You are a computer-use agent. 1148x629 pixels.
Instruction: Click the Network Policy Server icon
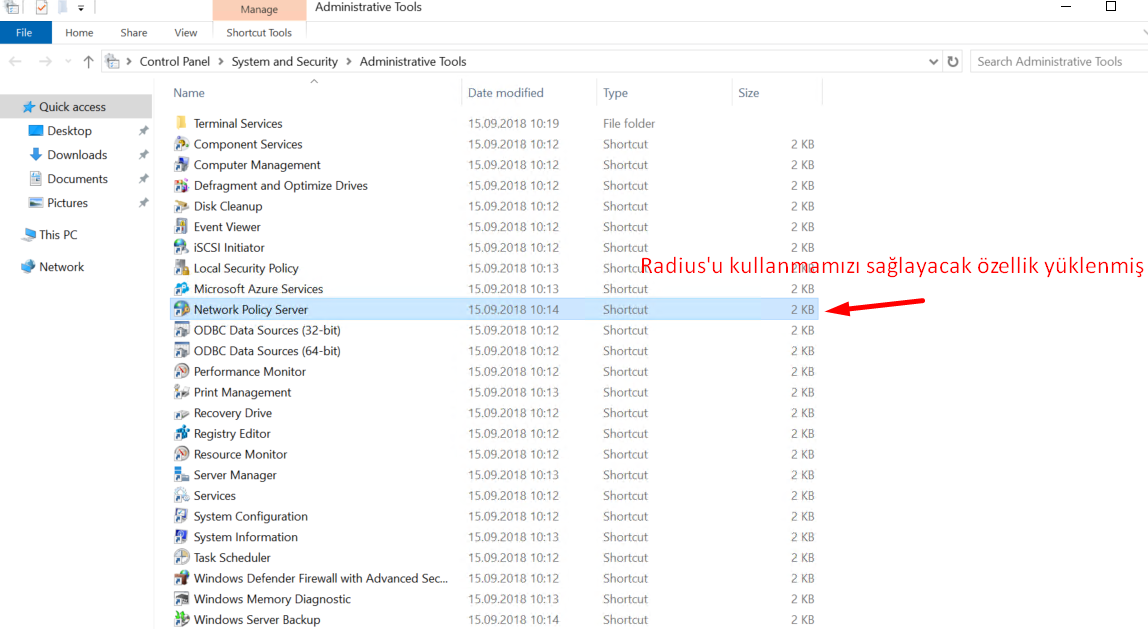coord(181,309)
